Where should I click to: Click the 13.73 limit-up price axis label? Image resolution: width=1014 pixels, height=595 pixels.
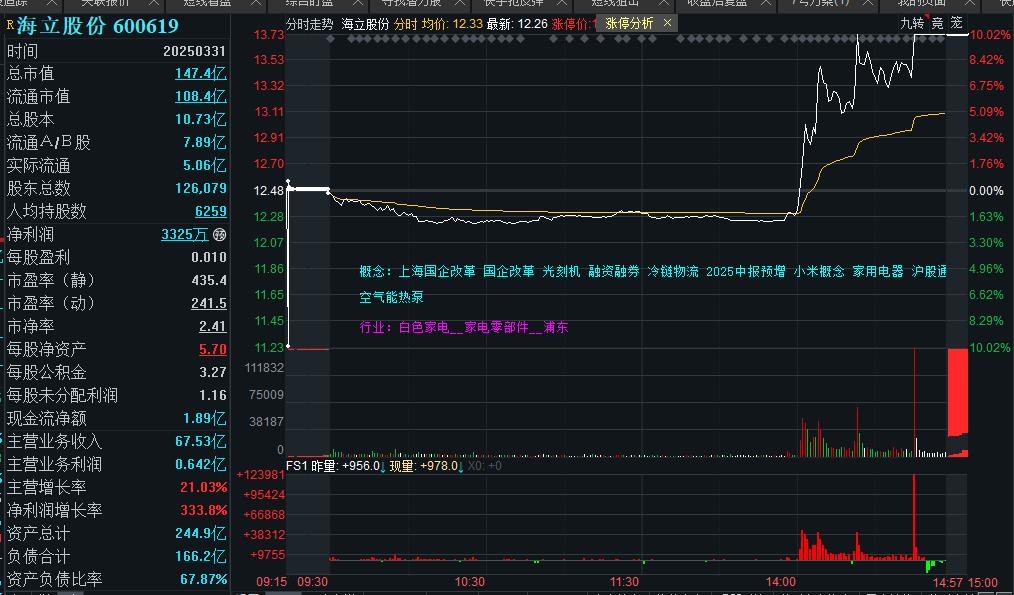click(x=270, y=35)
